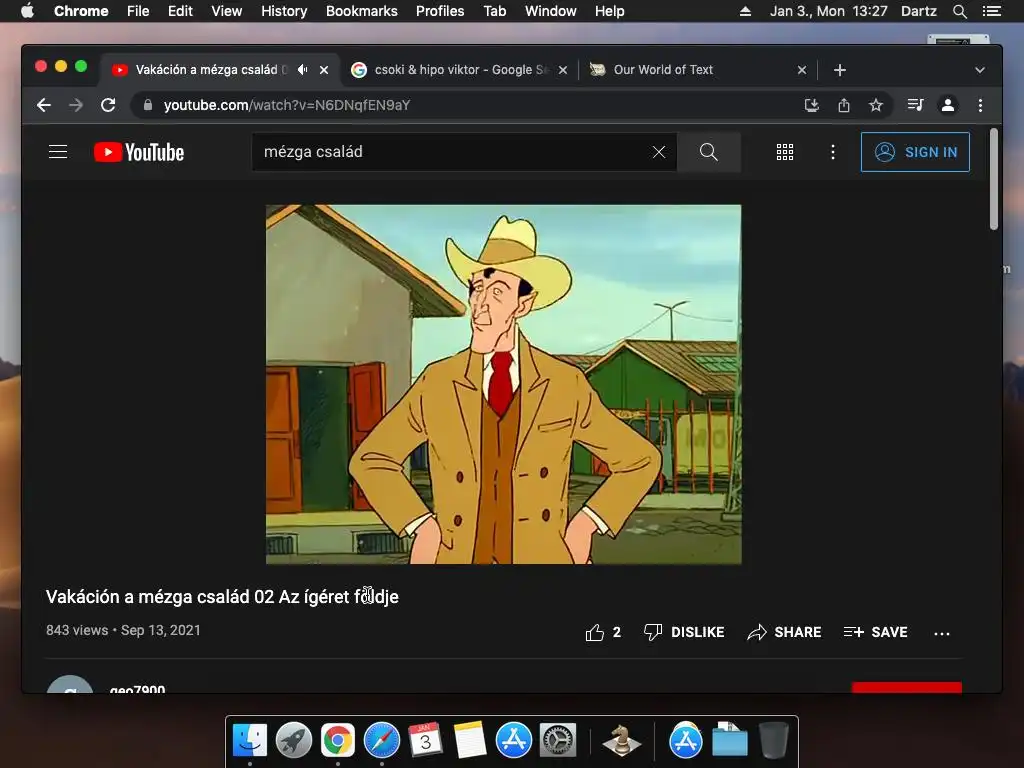Click the YouTube search magnifier button

click(x=709, y=152)
